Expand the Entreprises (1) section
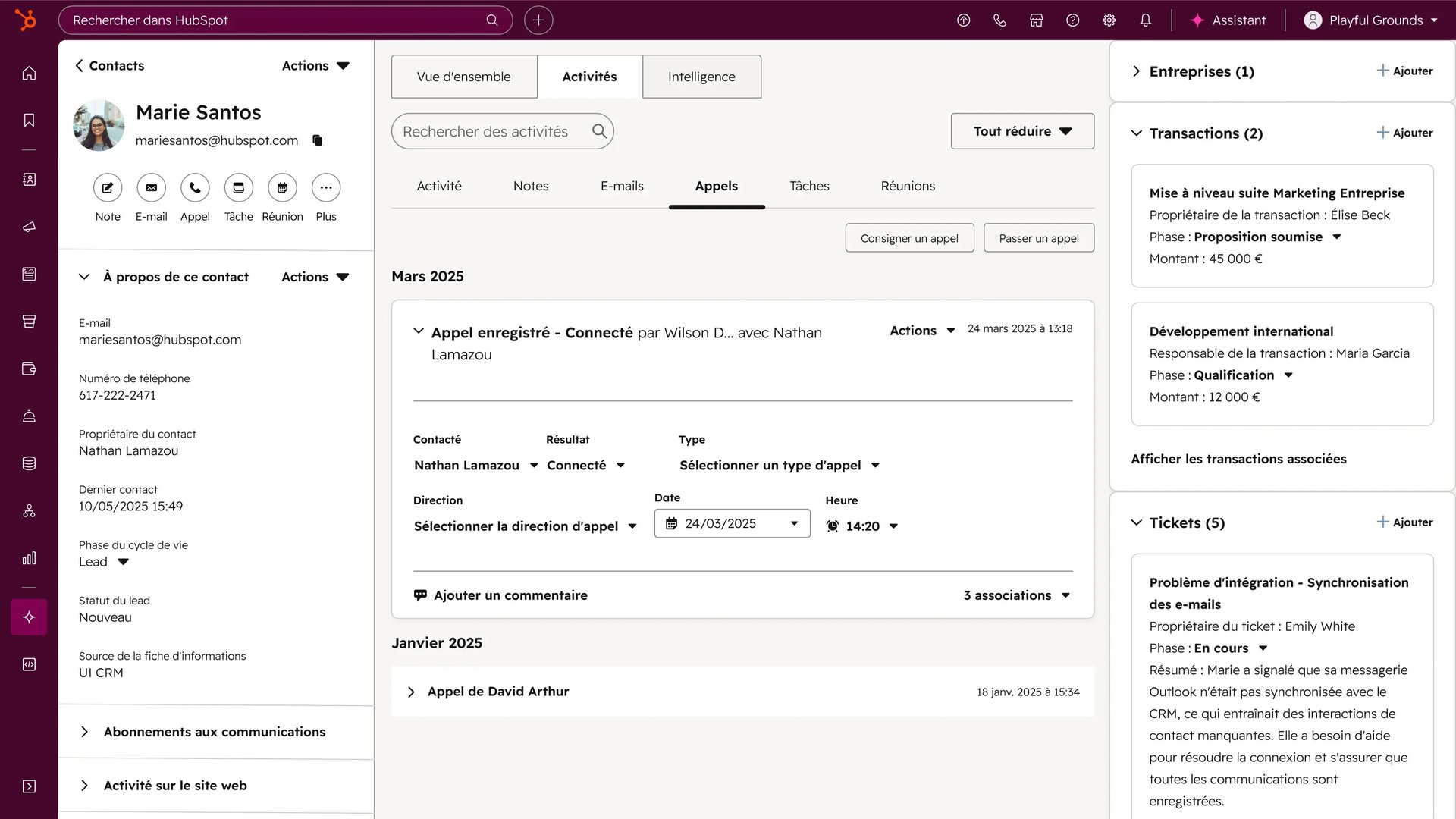Viewport: 1456px width, 819px height. coord(1135,71)
